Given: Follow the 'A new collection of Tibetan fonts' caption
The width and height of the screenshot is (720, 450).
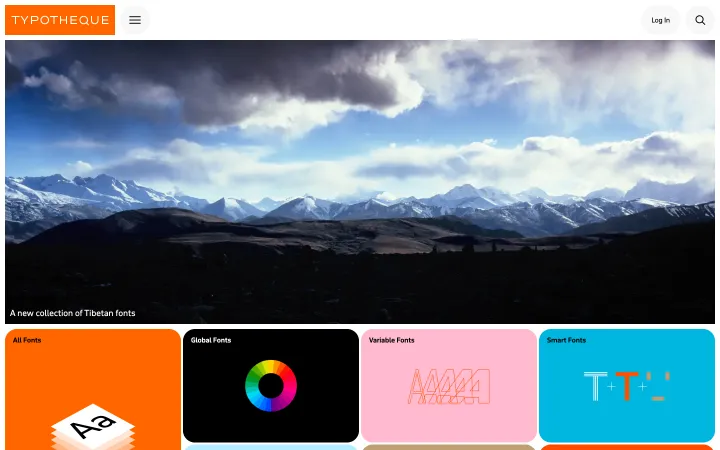Looking at the screenshot, I should [x=73, y=313].
